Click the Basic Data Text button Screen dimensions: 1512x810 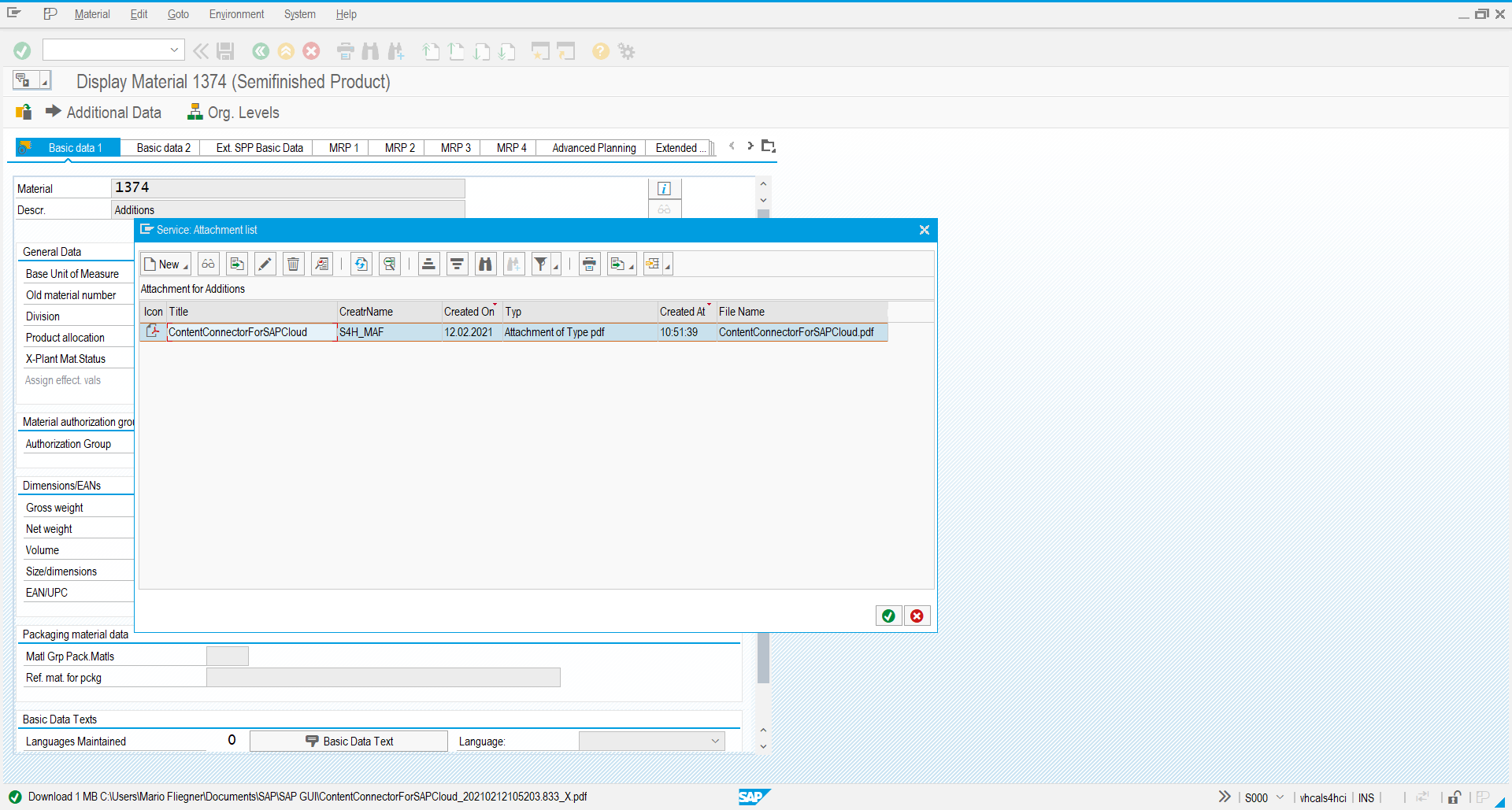click(x=348, y=741)
